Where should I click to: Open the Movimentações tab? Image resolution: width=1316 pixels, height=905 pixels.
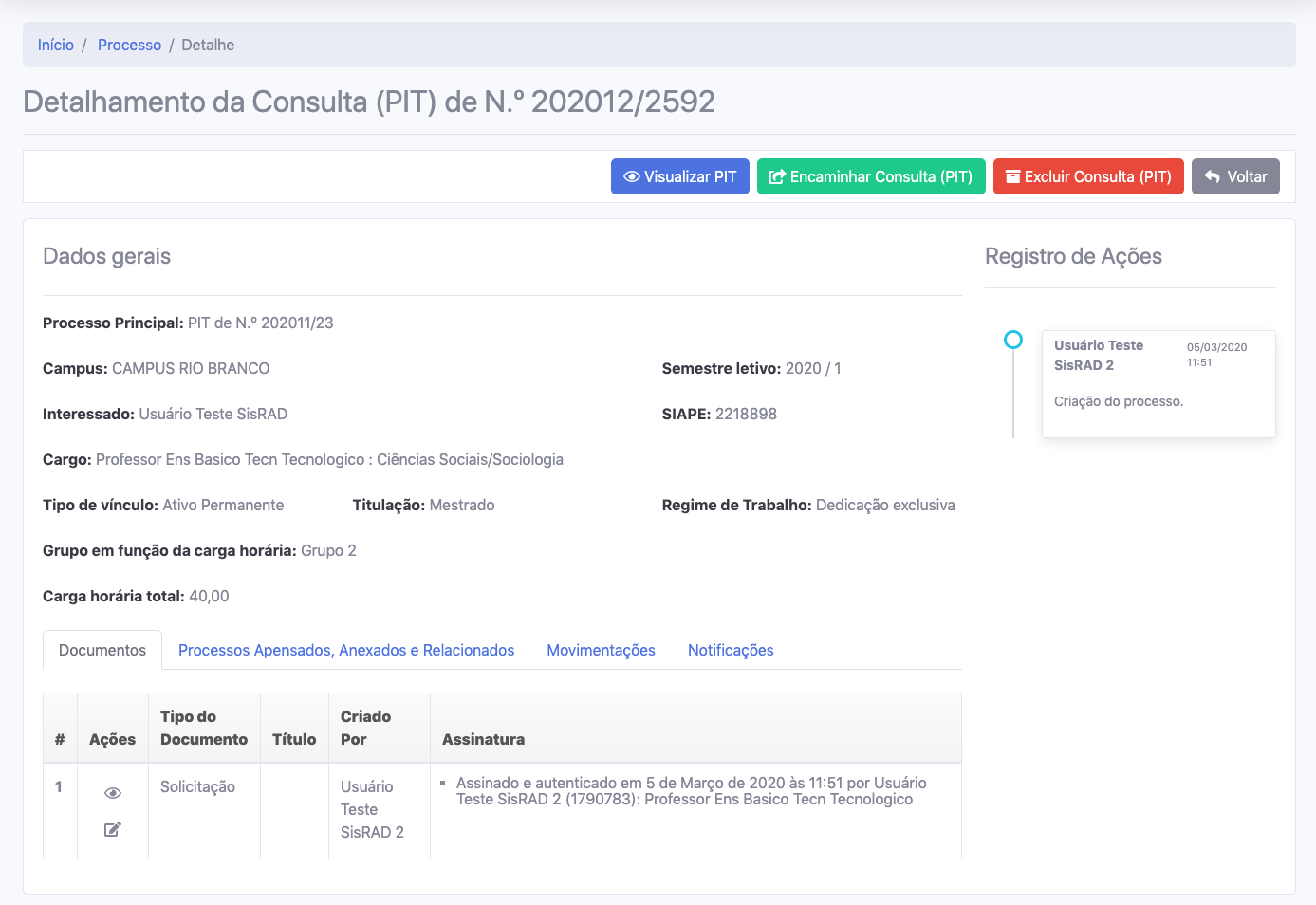(601, 650)
